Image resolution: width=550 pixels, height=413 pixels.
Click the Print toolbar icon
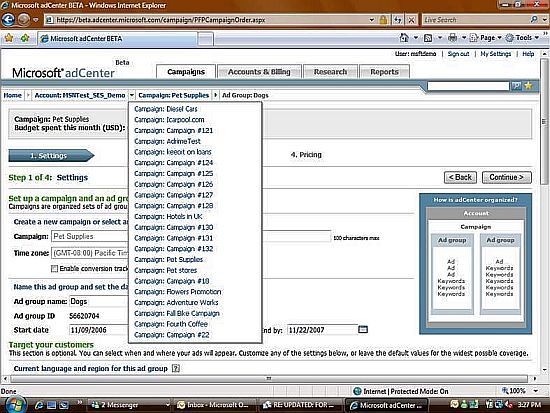[x=452, y=38]
